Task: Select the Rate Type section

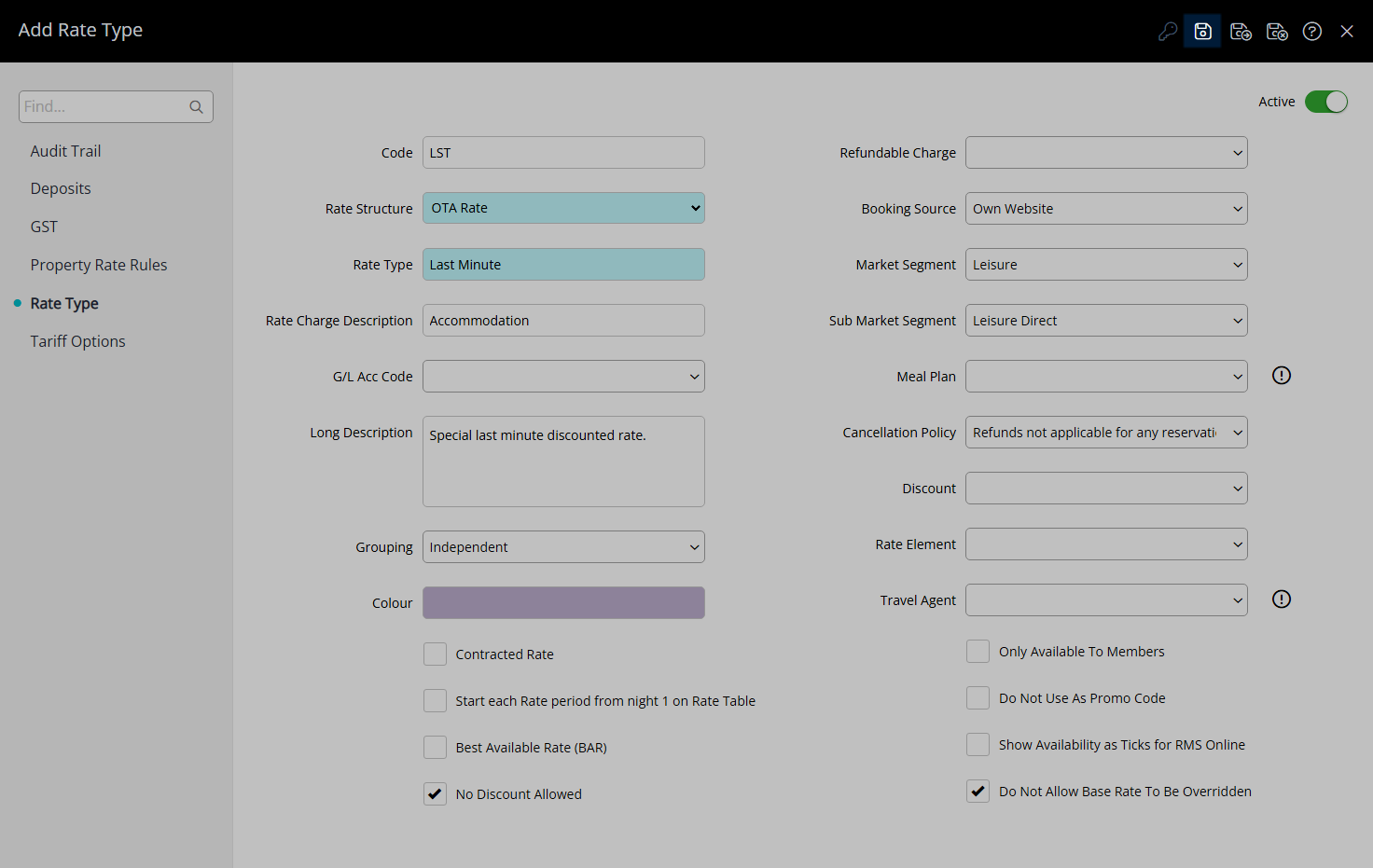Action: (x=64, y=303)
